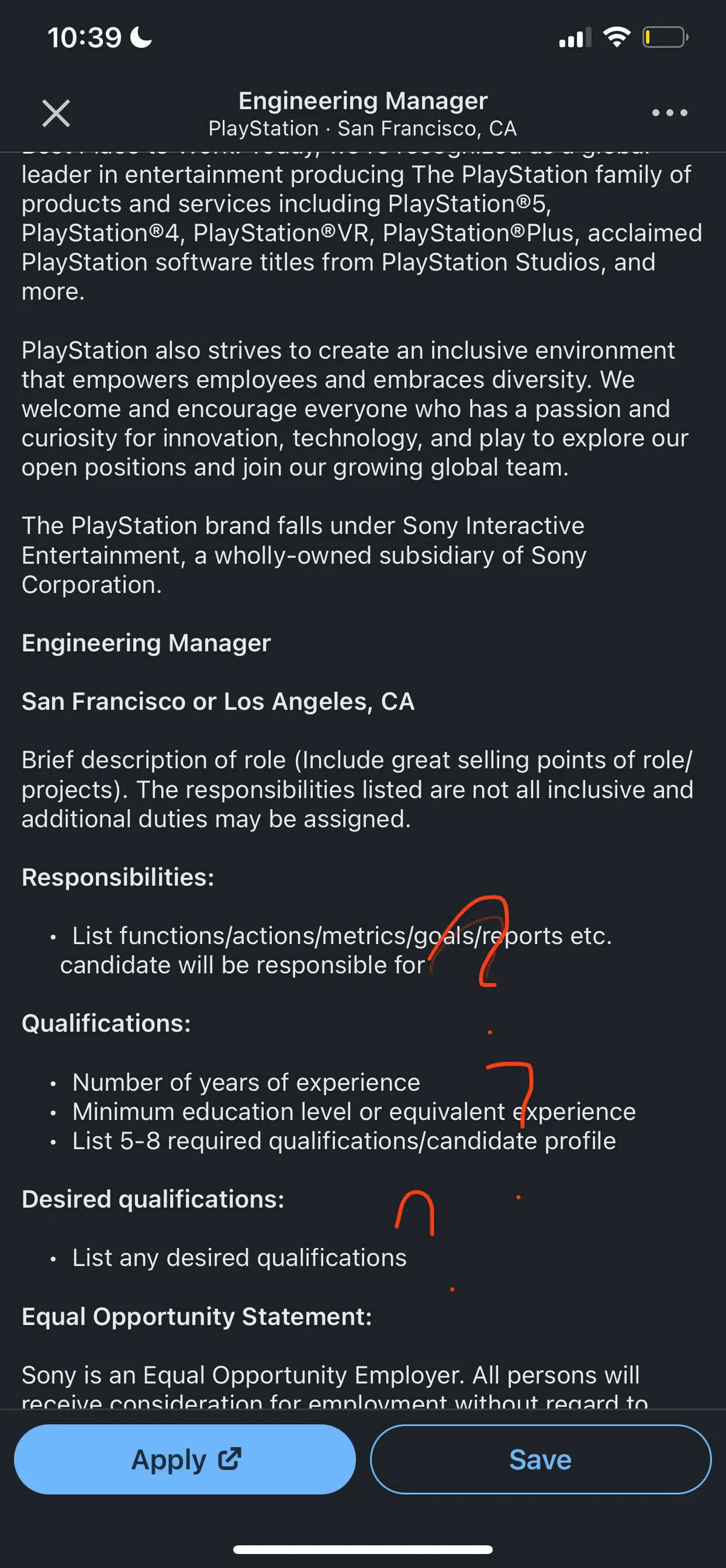Image resolution: width=726 pixels, height=1568 pixels.
Task: Tap the San Francisco or Los Angeles, CA line
Action: point(218,701)
